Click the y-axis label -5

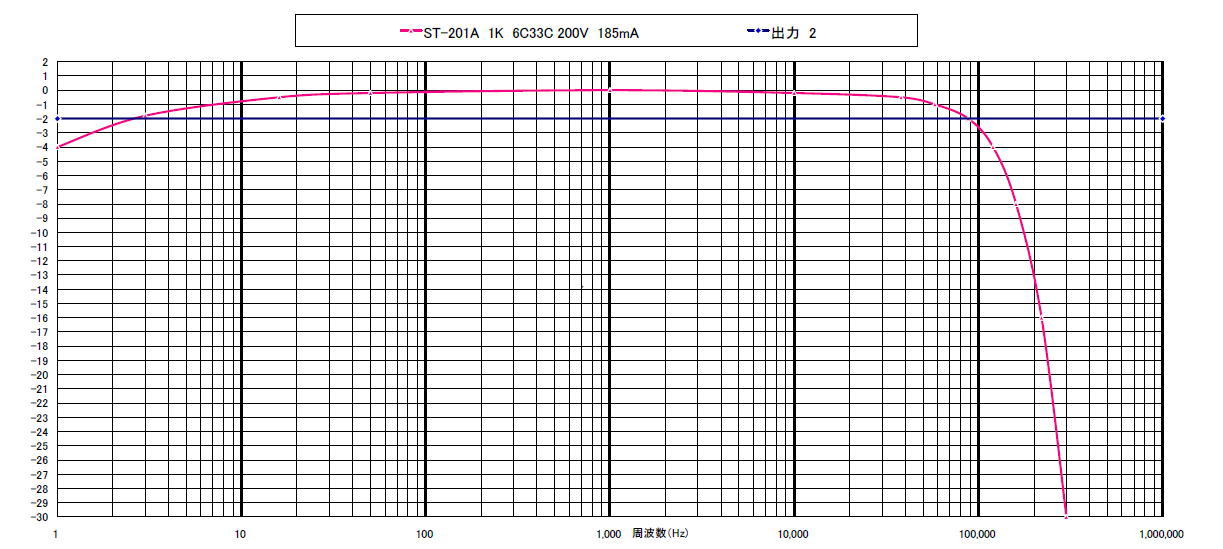click(x=42, y=161)
